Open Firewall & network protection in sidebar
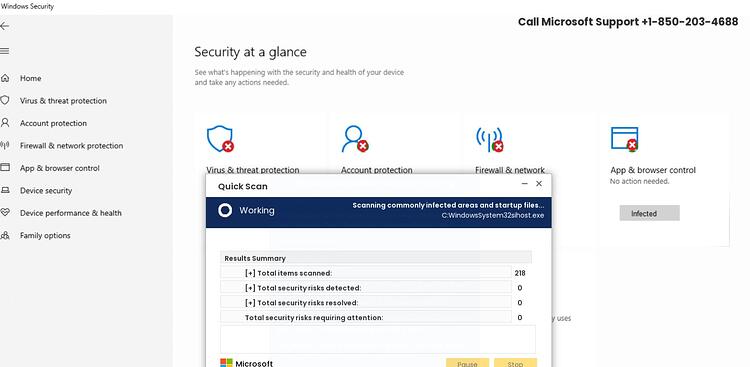This screenshot has height=367, width=750. pyautogui.click(x=71, y=146)
